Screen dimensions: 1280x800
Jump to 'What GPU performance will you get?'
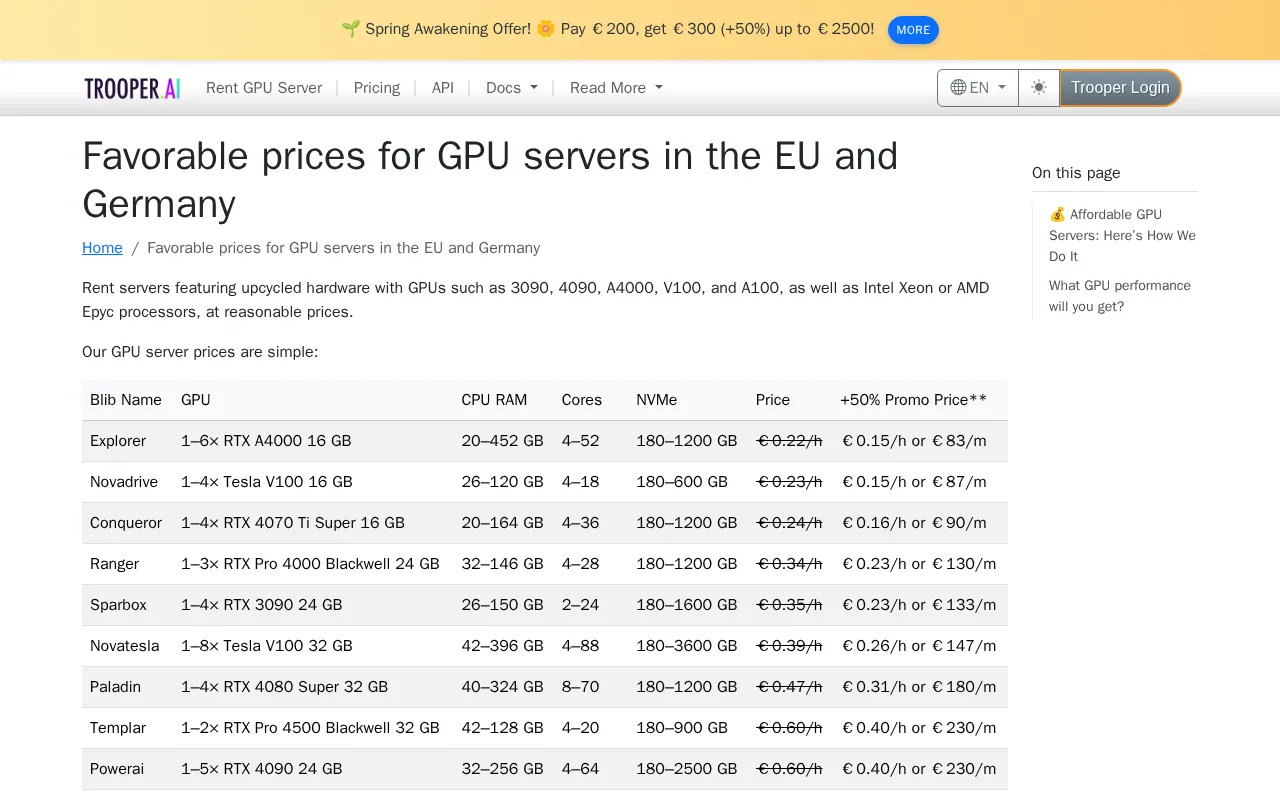pyautogui.click(x=1120, y=296)
